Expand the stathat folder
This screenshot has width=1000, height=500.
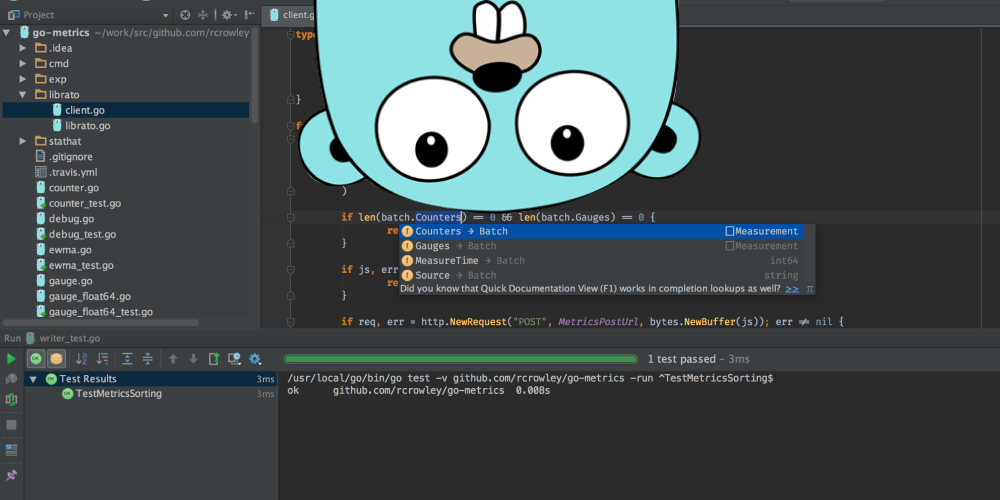[x=22, y=141]
